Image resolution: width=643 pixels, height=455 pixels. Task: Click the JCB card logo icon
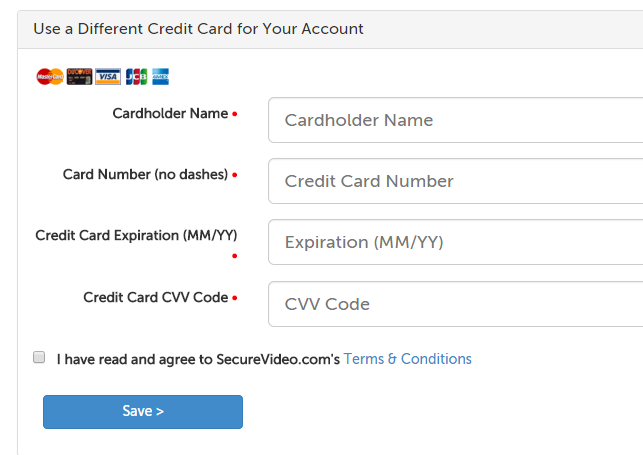click(136, 77)
